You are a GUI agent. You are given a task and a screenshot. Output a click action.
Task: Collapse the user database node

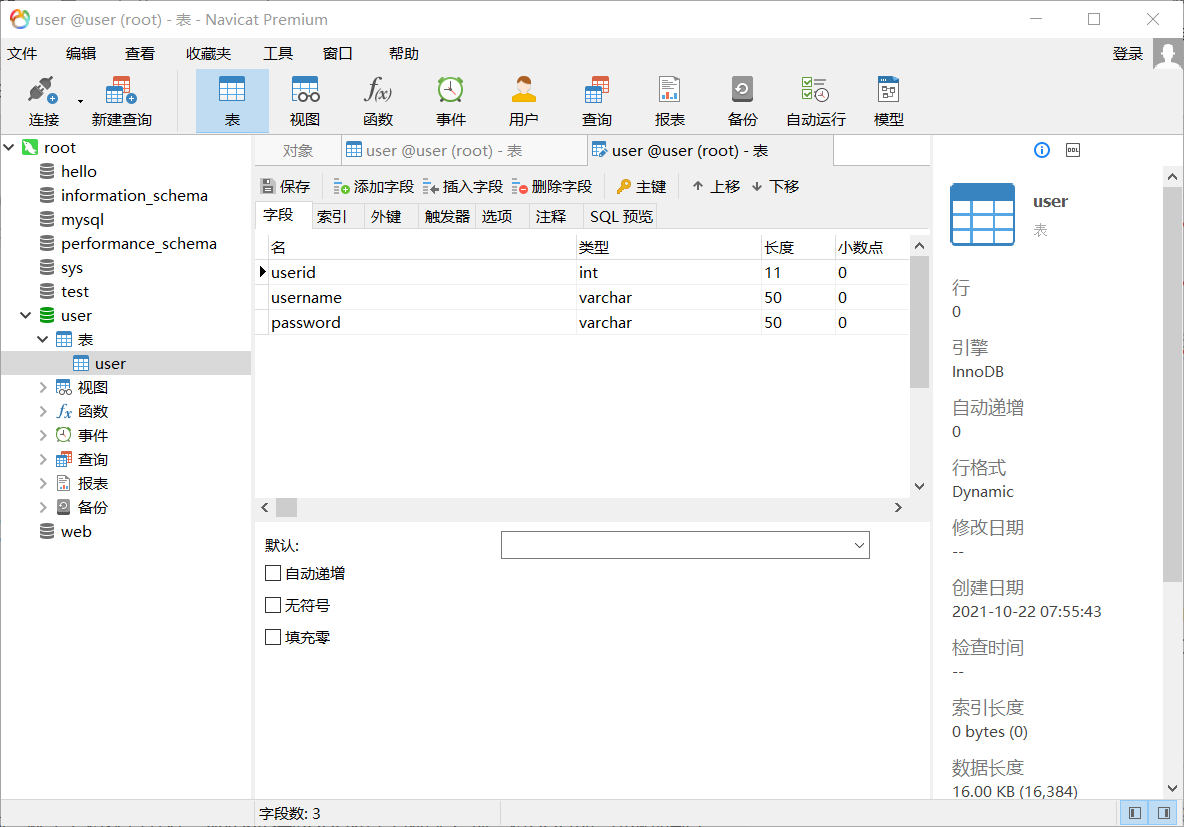[26, 315]
